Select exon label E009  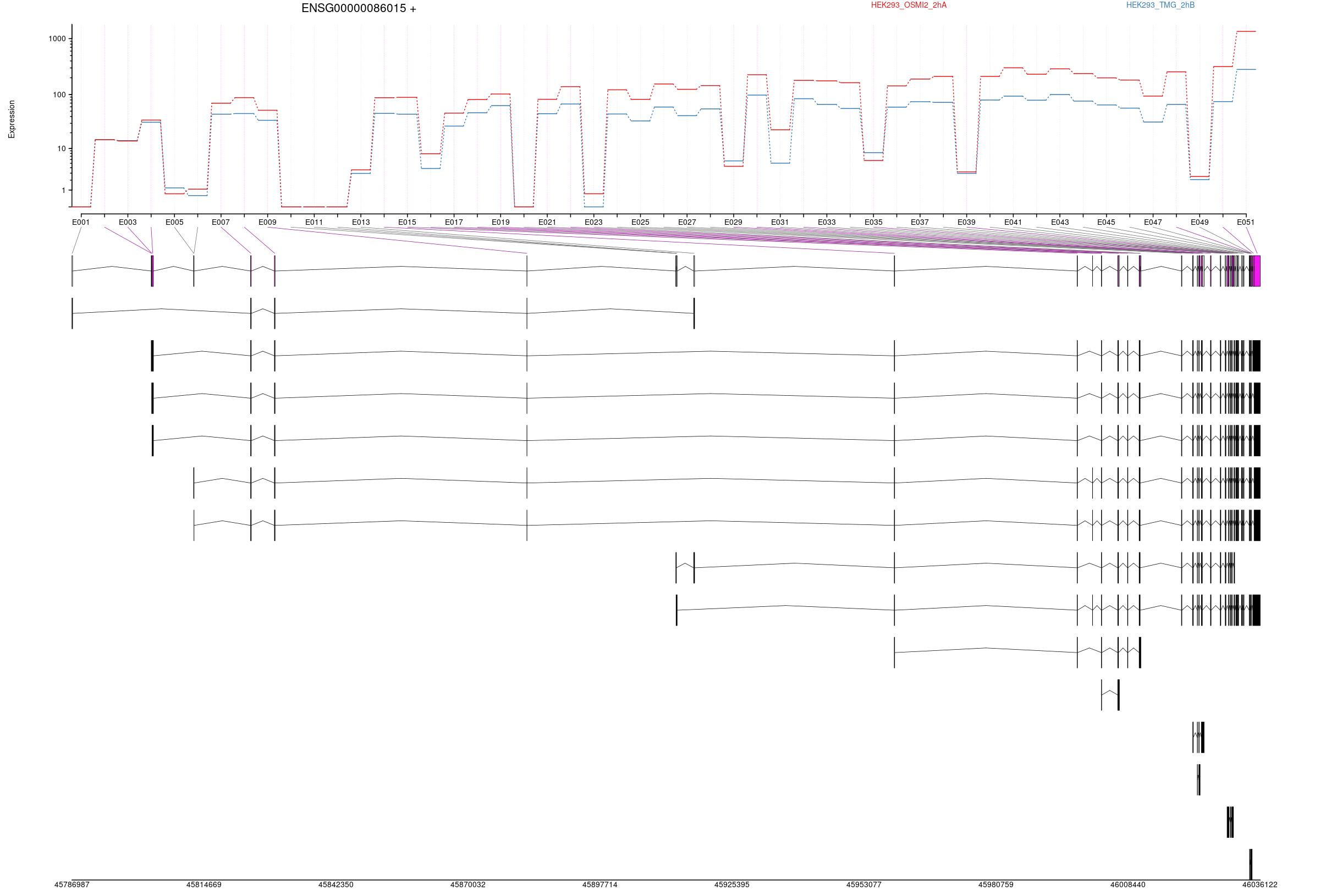point(267,223)
